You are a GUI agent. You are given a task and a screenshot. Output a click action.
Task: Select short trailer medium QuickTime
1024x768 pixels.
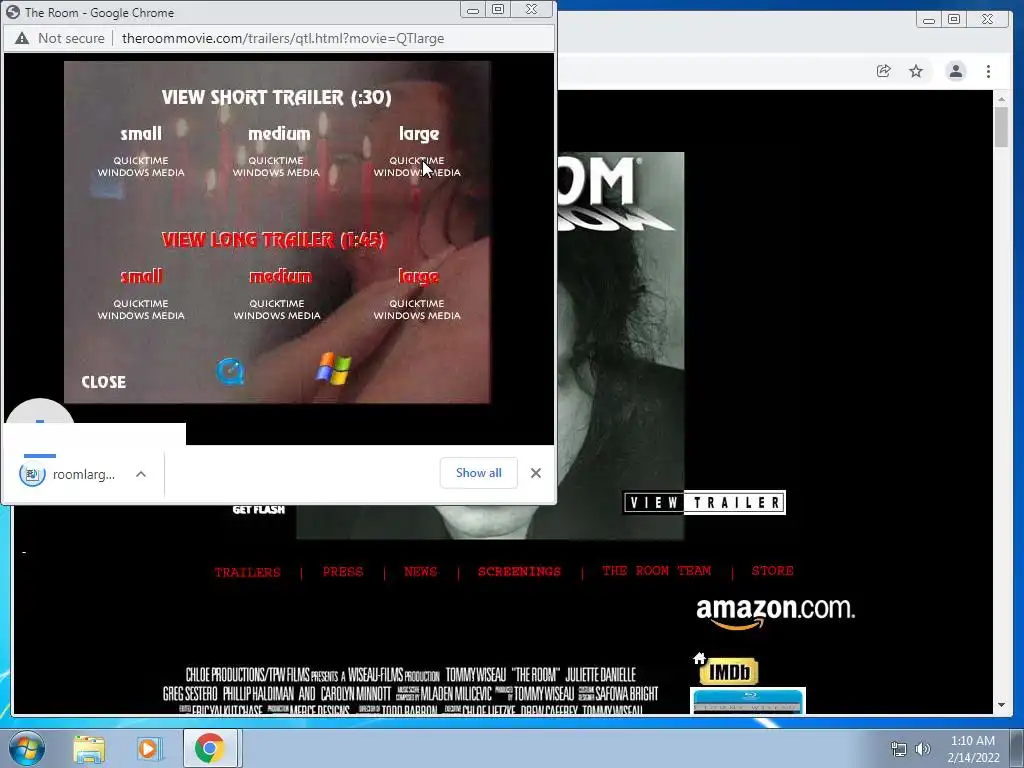(x=276, y=161)
